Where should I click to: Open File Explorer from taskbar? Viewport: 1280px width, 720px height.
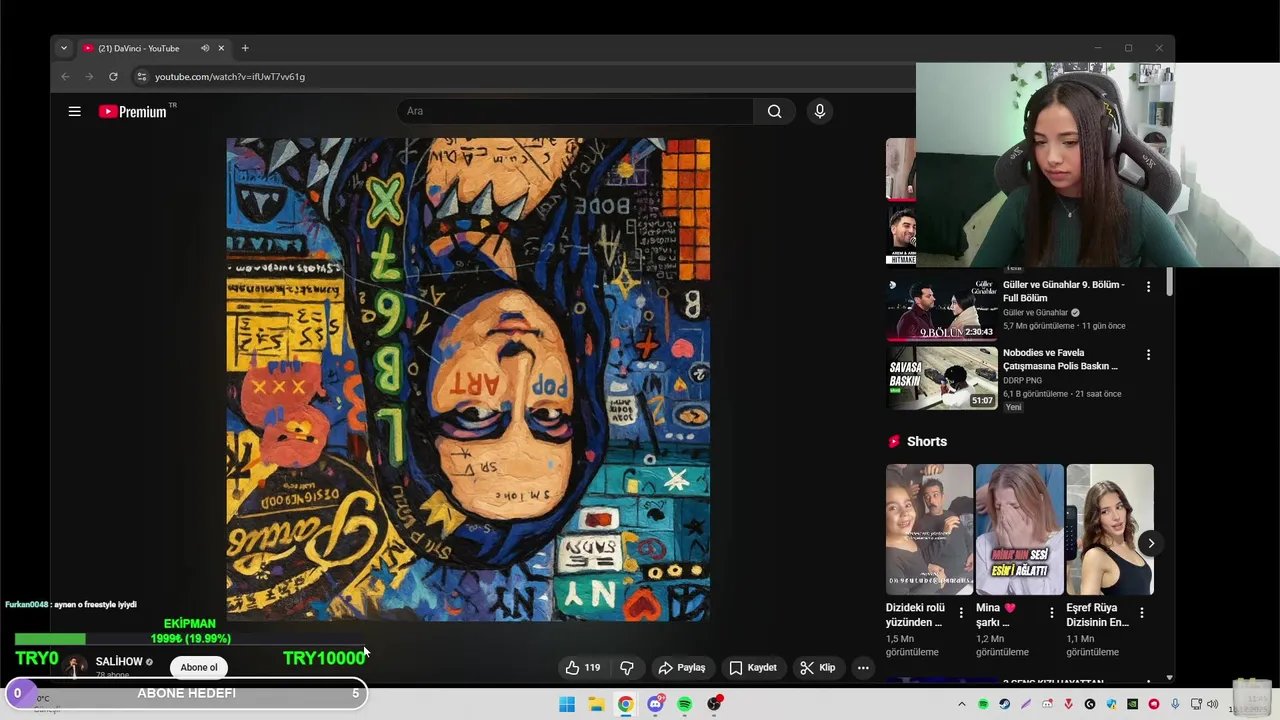pos(596,704)
